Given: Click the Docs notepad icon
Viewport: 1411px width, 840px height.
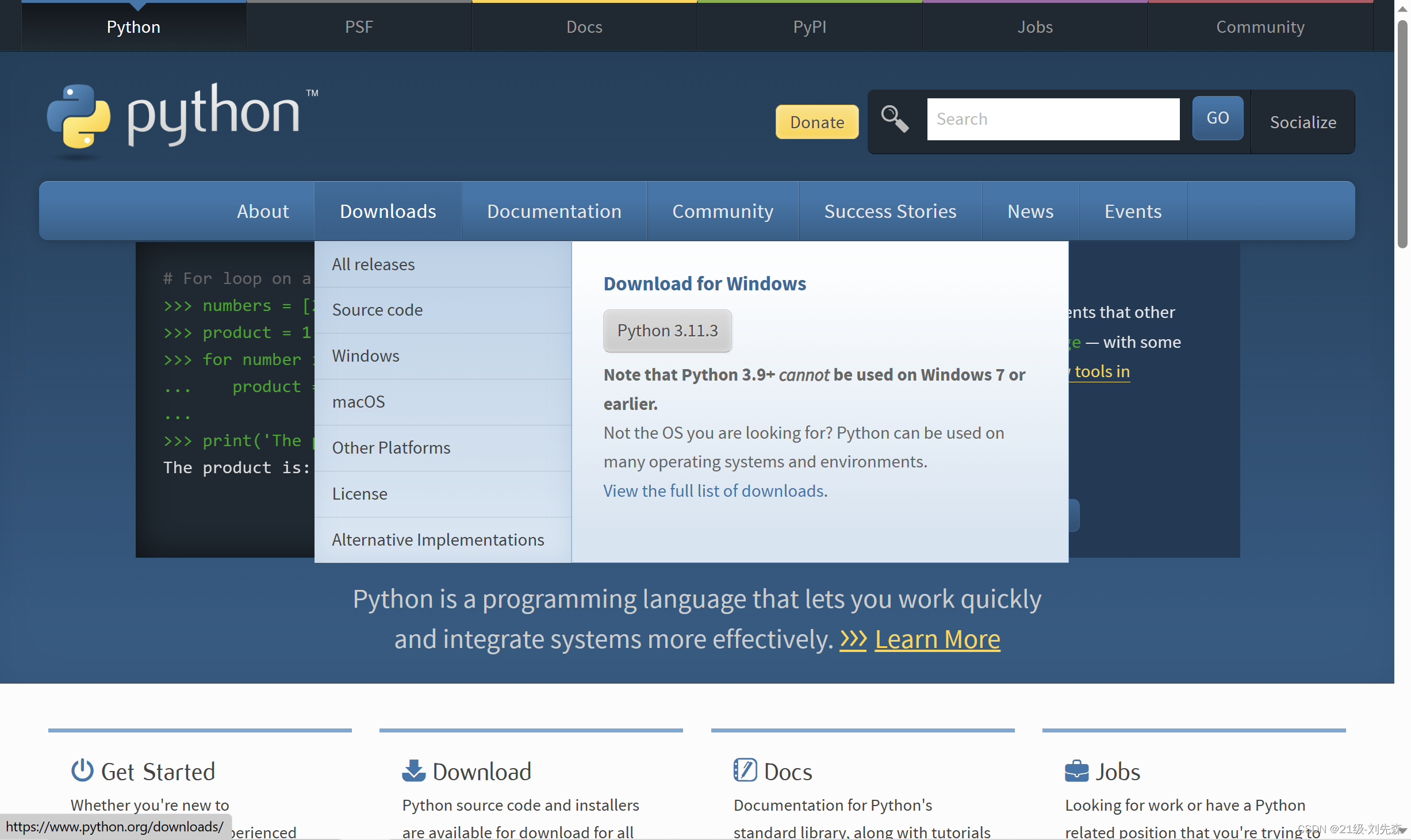Looking at the screenshot, I should pos(745,770).
